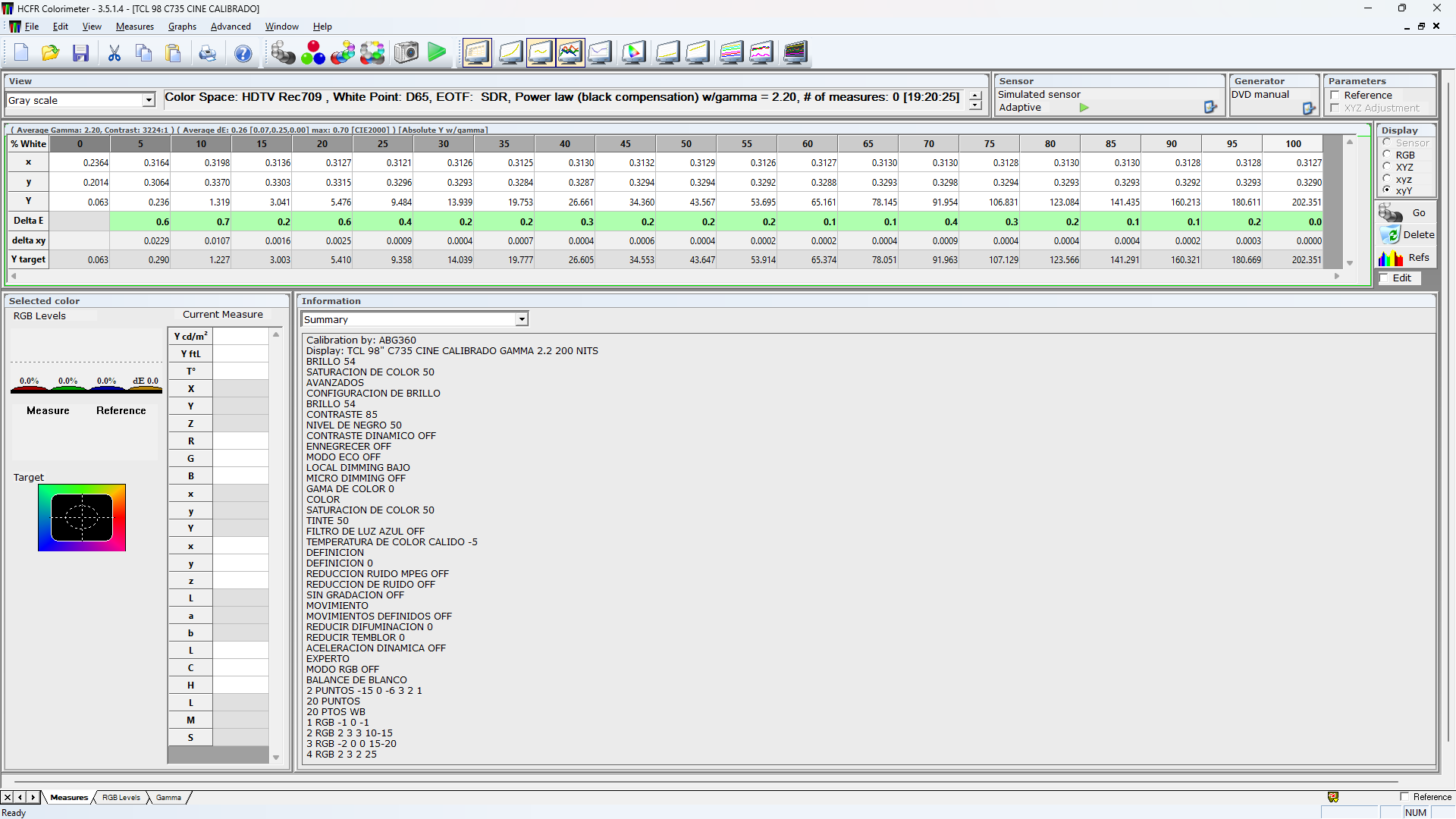Click the color space info stepper up
This screenshot has height=819, width=1456.
coord(975,96)
